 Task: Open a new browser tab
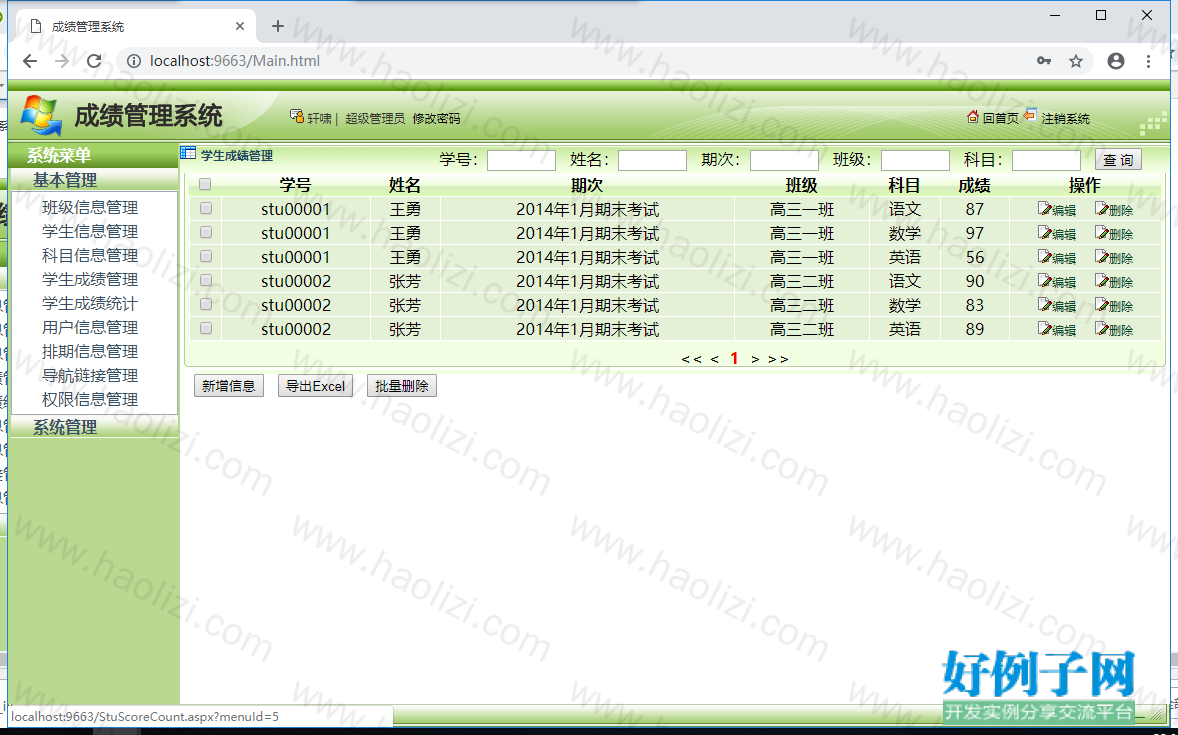click(278, 26)
